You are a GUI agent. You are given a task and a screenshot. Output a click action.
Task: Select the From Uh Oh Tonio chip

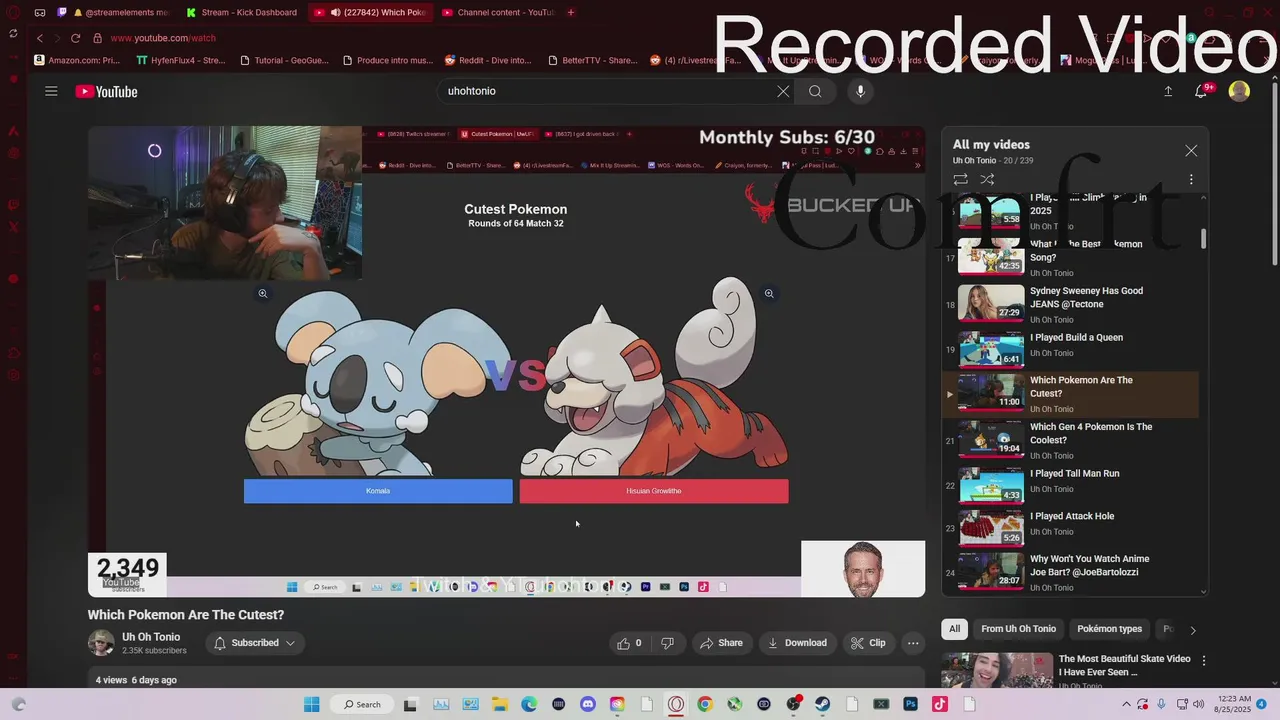click(x=1018, y=629)
